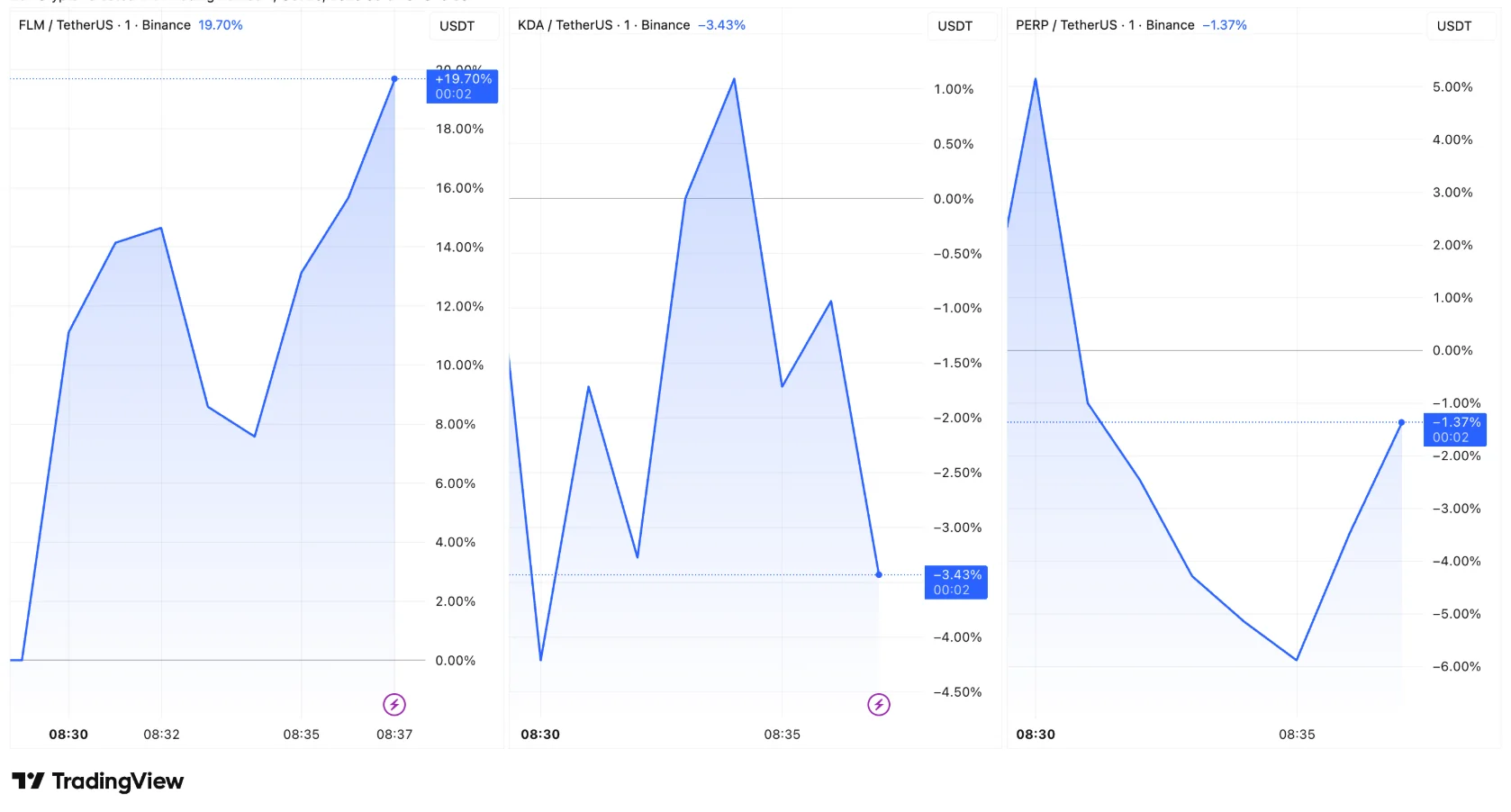Open the TradingView logo at bottom left
Image resolution: width=1511 pixels, height=812 pixels.
pyautogui.click(x=96, y=780)
